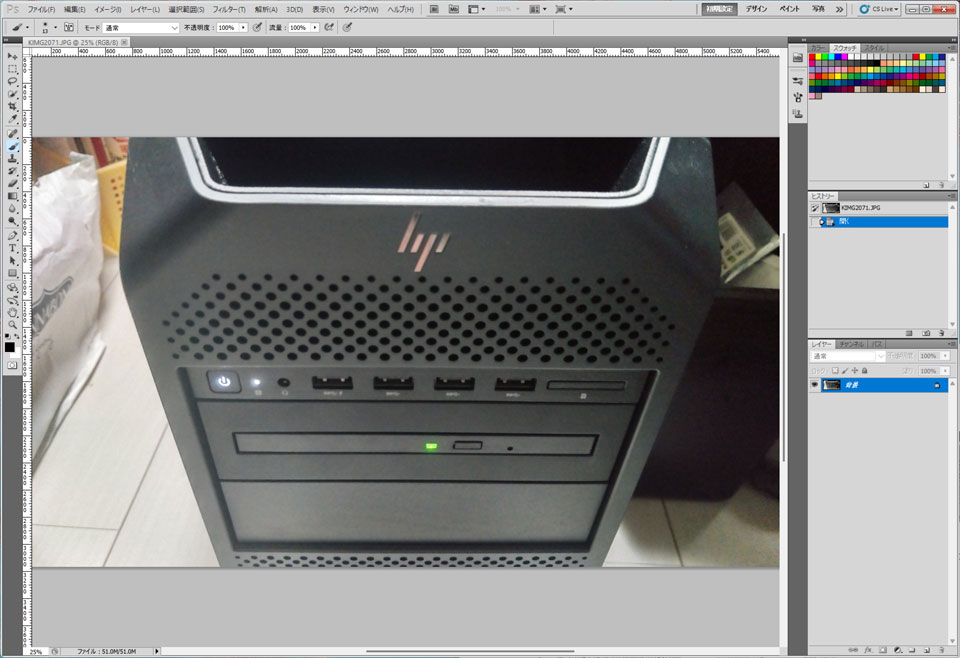Select the Blur tool
The image size is (960, 658).
[x=12, y=209]
